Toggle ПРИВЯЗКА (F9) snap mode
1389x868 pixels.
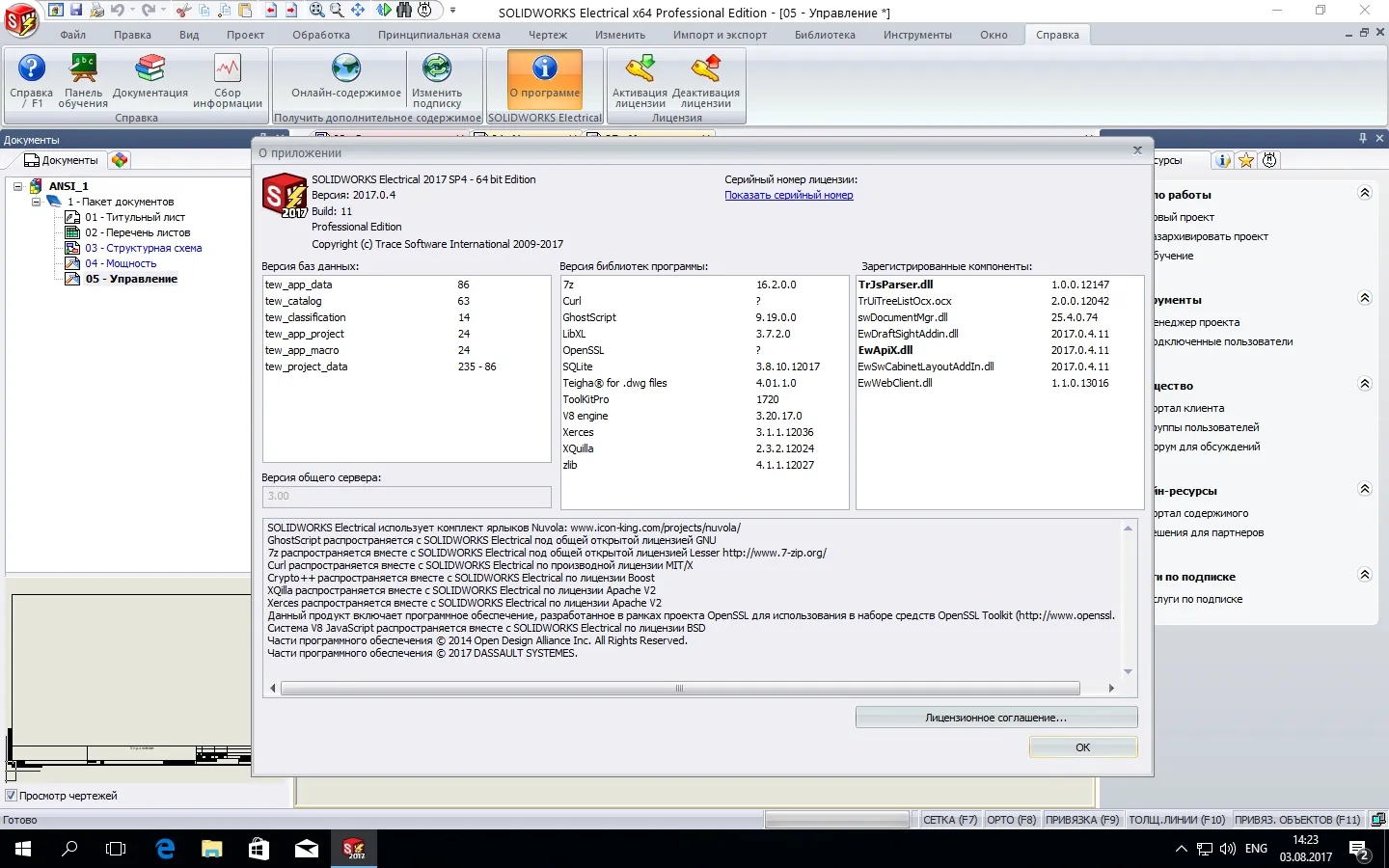coord(1082,820)
